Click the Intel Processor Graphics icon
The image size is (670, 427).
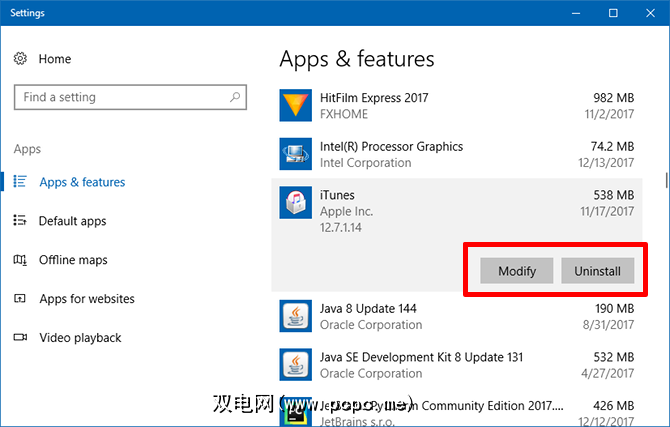pos(296,154)
